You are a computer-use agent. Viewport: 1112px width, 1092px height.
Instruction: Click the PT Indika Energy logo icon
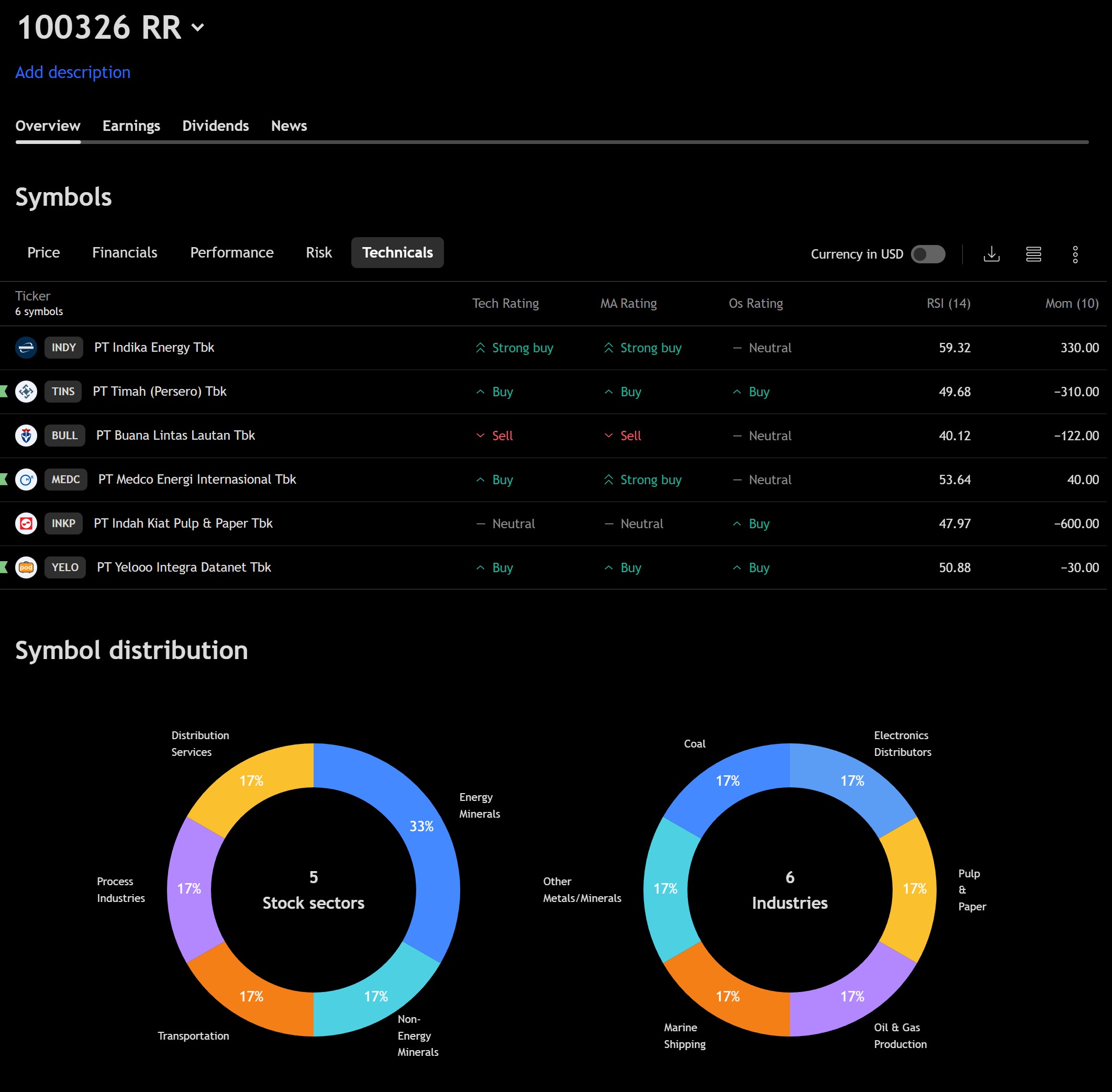(26, 348)
